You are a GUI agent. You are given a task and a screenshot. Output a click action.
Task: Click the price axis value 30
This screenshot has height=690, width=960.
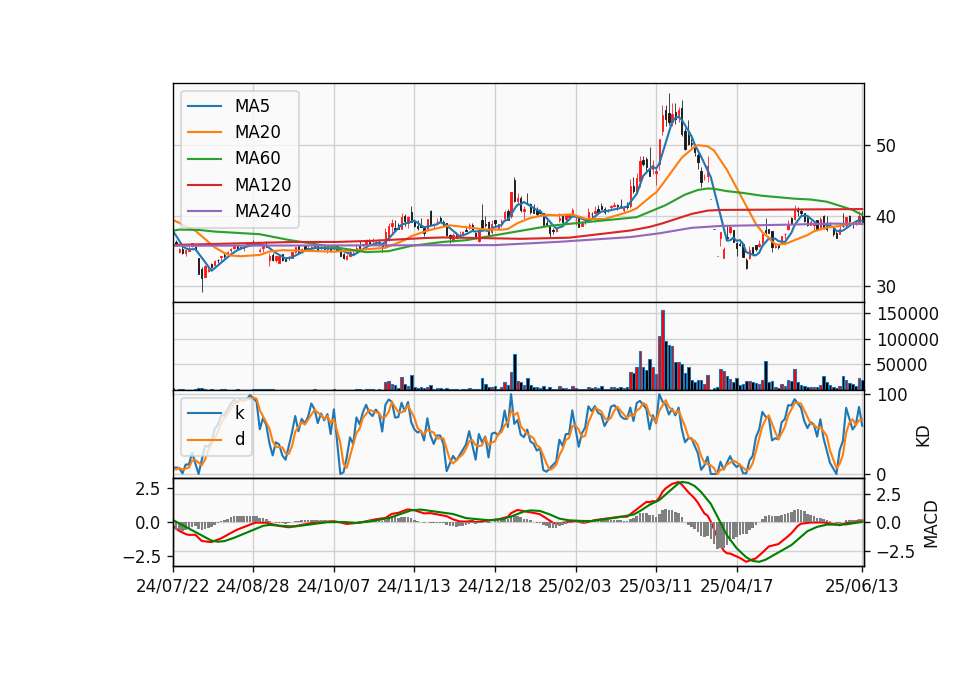coord(886,287)
